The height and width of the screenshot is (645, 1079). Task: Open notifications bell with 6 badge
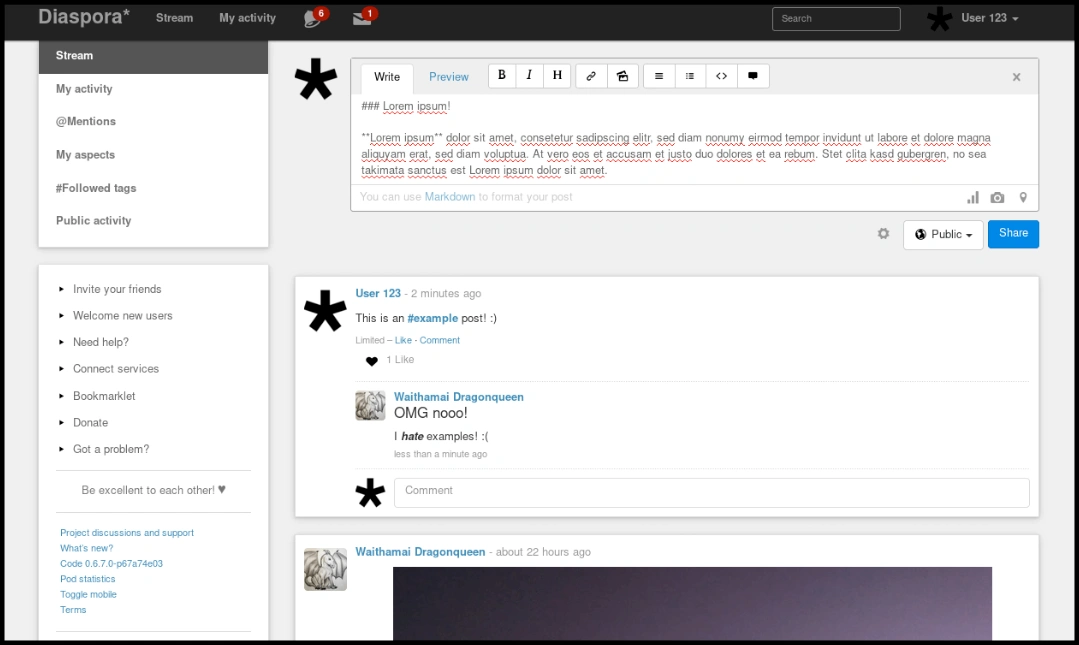point(313,18)
